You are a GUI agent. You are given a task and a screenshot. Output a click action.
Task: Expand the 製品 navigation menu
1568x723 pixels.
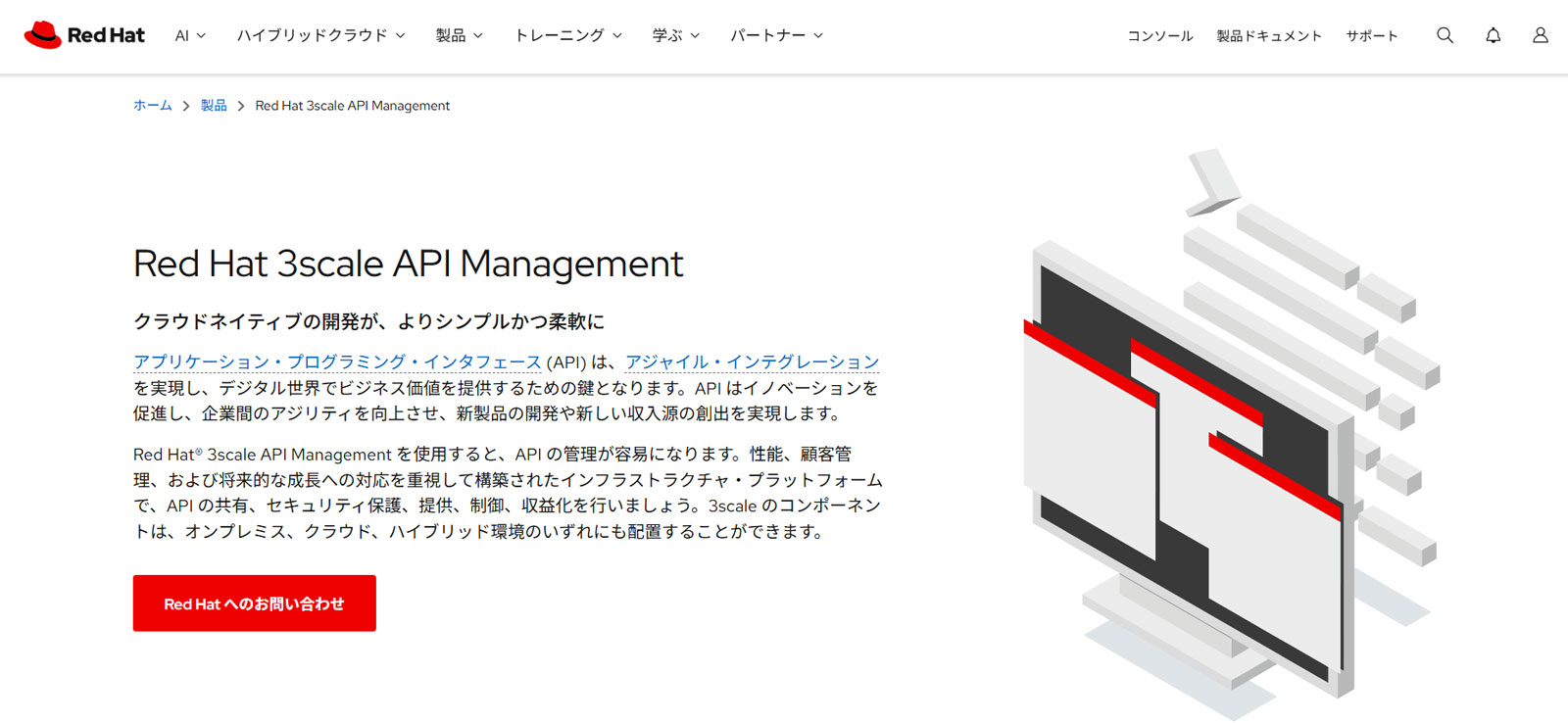pyautogui.click(x=460, y=35)
